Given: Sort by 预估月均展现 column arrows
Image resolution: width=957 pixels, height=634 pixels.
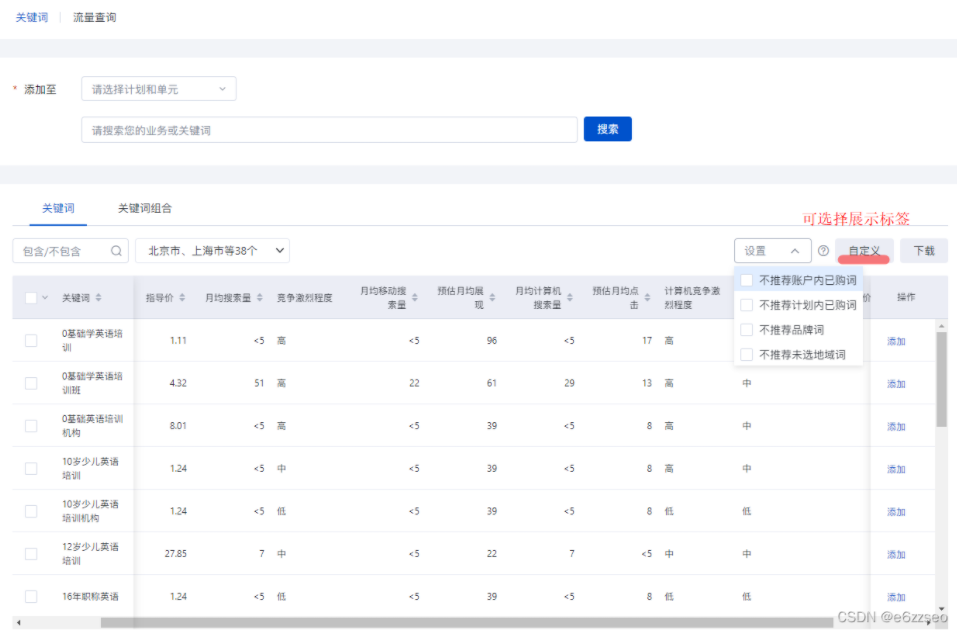Looking at the screenshot, I should click(493, 298).
